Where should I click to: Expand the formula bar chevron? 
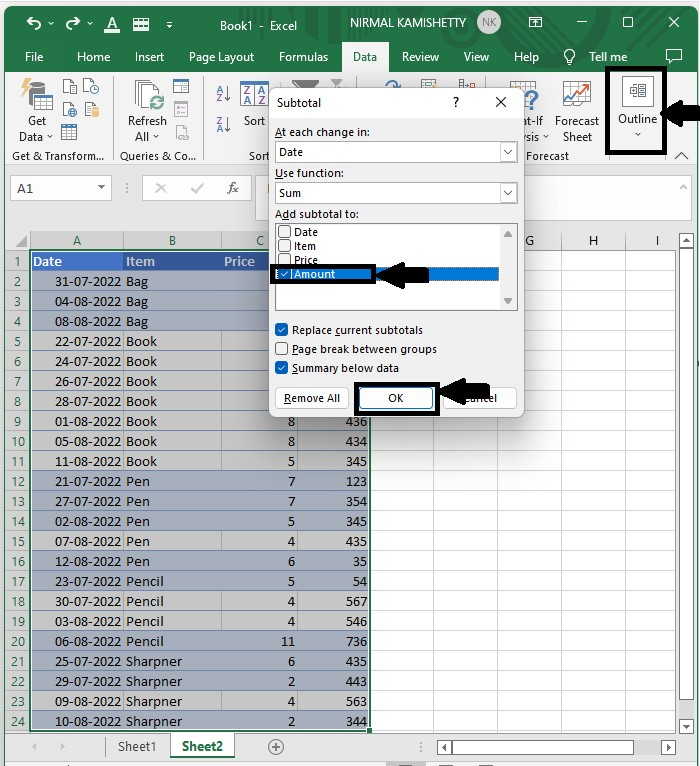point(683,187)
